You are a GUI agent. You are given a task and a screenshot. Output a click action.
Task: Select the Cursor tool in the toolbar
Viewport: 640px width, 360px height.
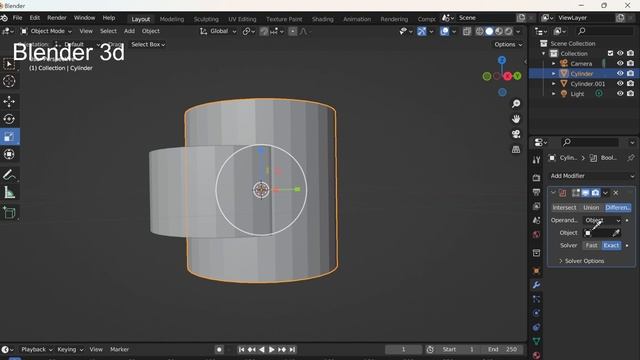9,81
